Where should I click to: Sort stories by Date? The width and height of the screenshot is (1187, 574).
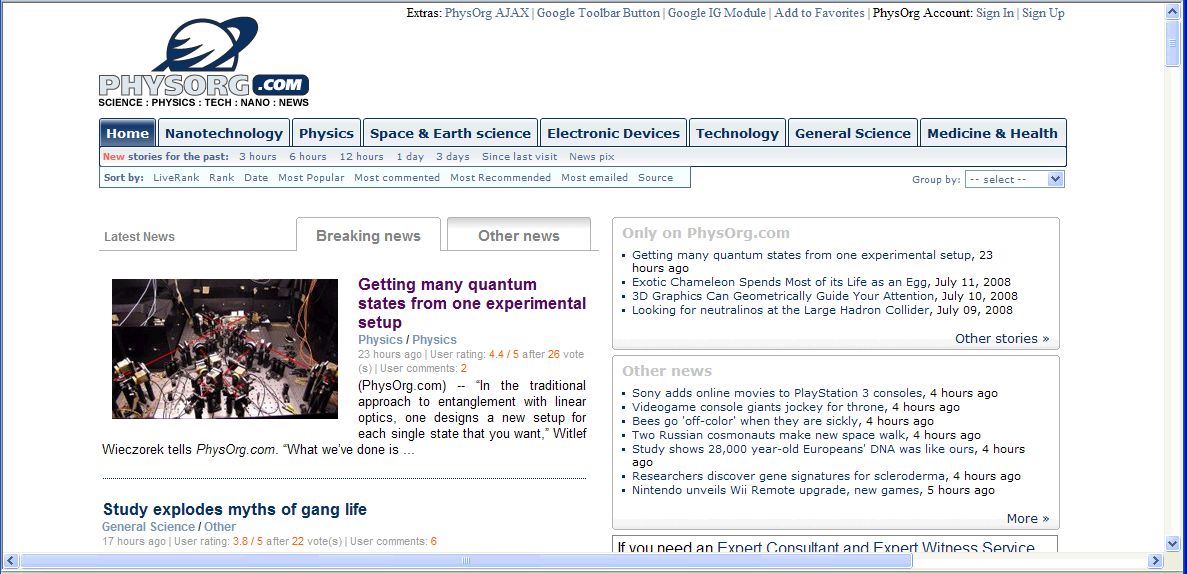click(256, 178)
